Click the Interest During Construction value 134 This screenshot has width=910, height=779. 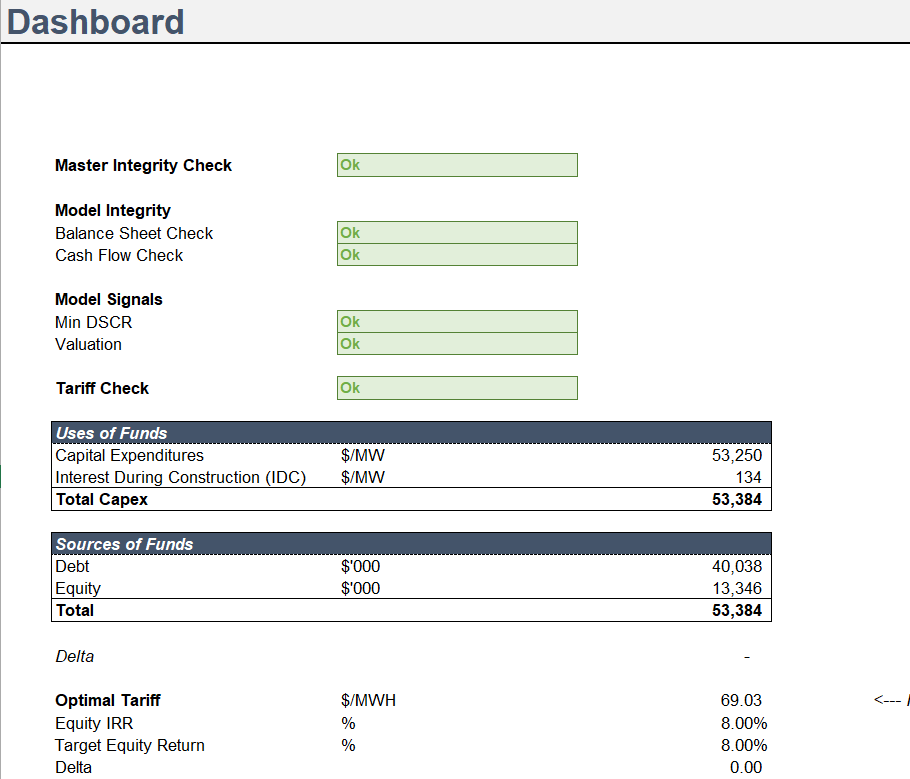747,477
